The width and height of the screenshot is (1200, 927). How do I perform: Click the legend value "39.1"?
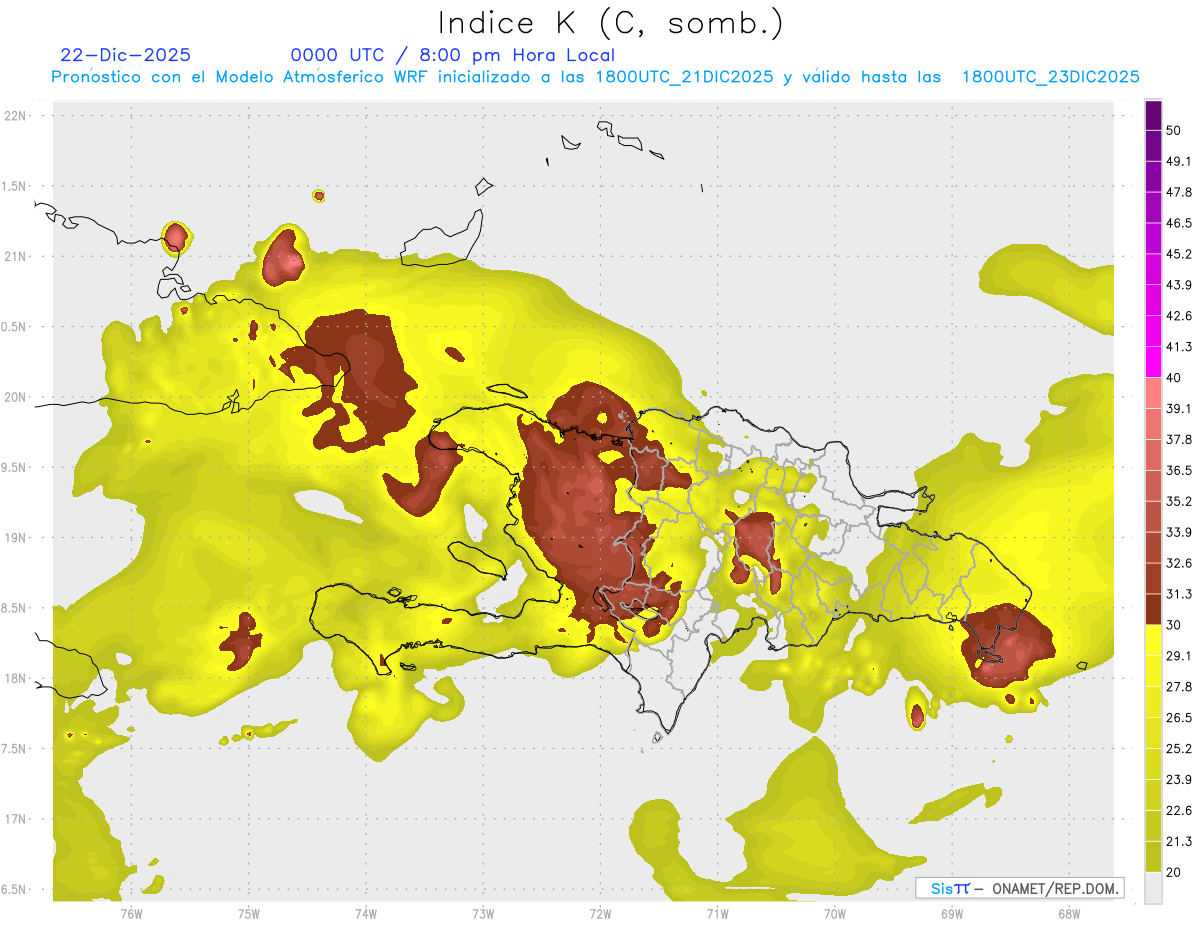point(1179,409)
